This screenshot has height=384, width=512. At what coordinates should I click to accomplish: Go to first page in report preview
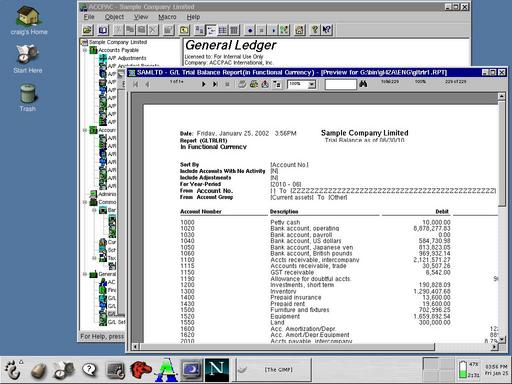(x=135, y=84)
